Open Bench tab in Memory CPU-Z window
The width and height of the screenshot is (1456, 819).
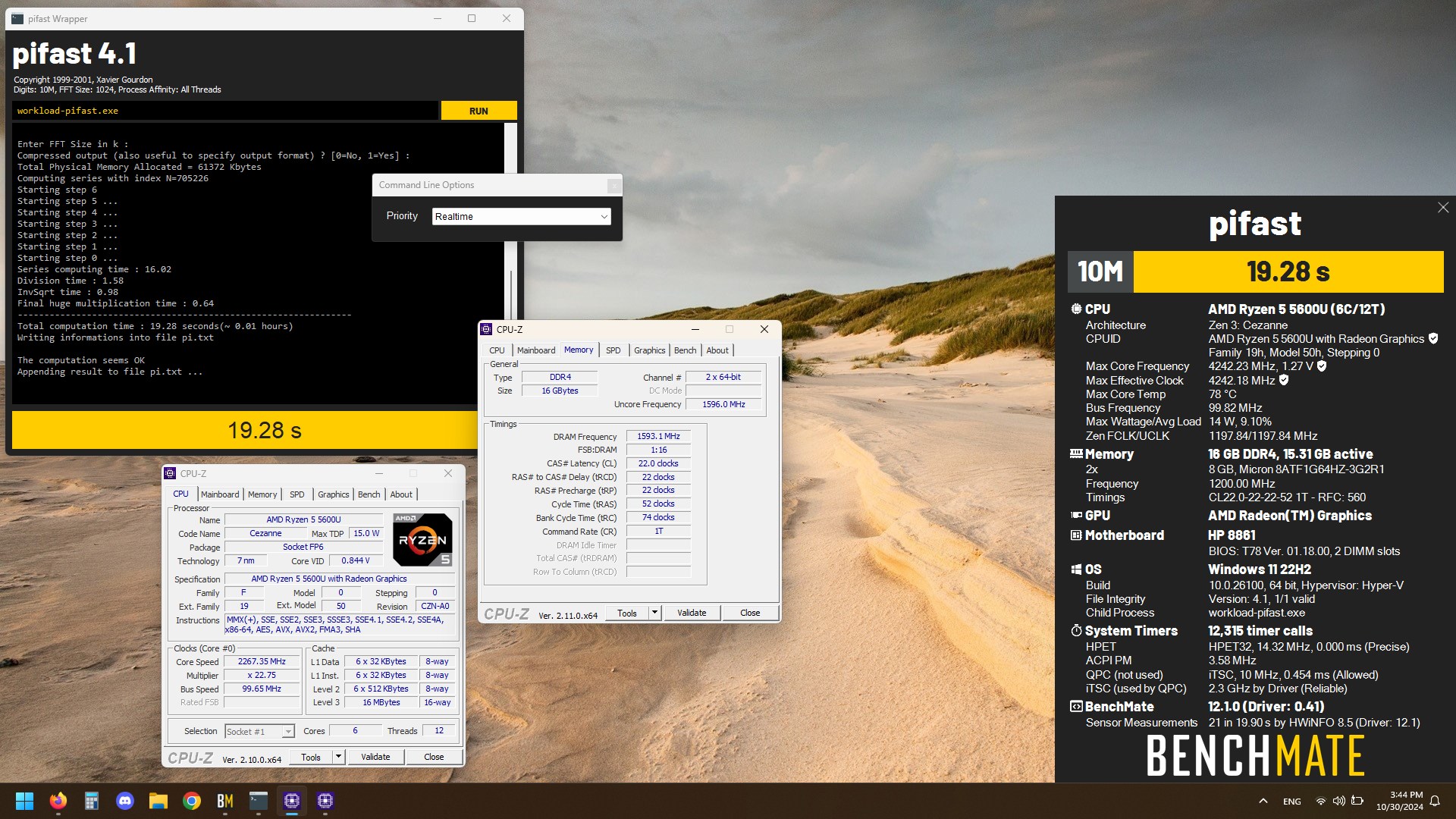pos(685,350)
